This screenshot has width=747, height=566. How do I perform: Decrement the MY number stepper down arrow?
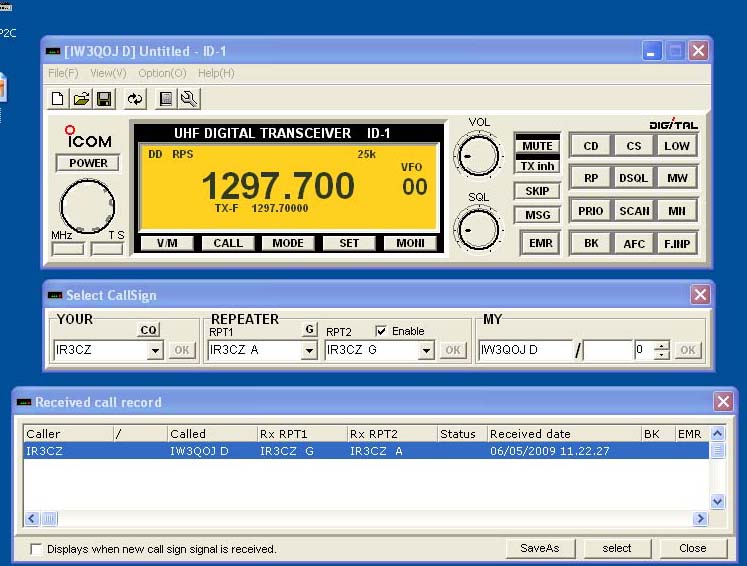pos(661,355)
